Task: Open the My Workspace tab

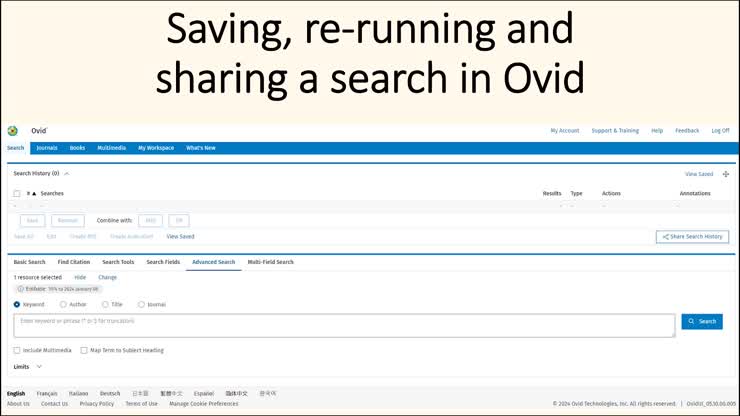Action: coord(156,148)
